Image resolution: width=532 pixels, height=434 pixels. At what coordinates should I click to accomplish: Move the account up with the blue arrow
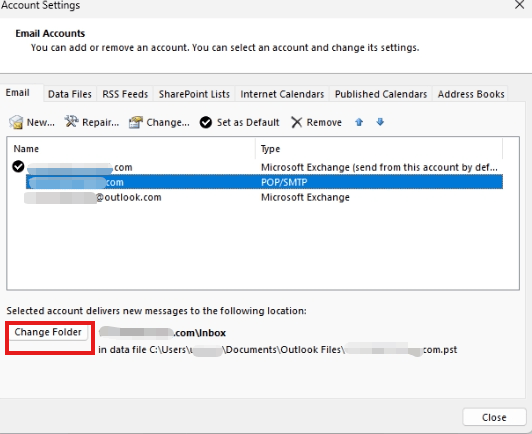359,122
